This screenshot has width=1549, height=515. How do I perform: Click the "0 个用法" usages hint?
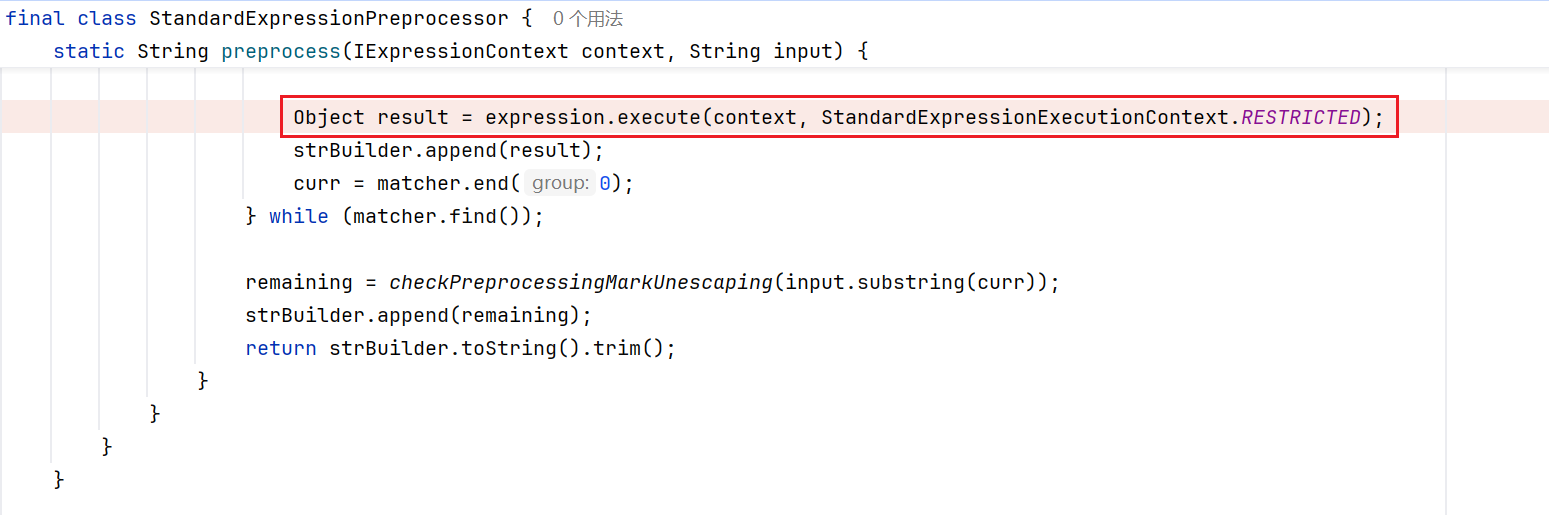pyautogui.click(x=588, y=18)
